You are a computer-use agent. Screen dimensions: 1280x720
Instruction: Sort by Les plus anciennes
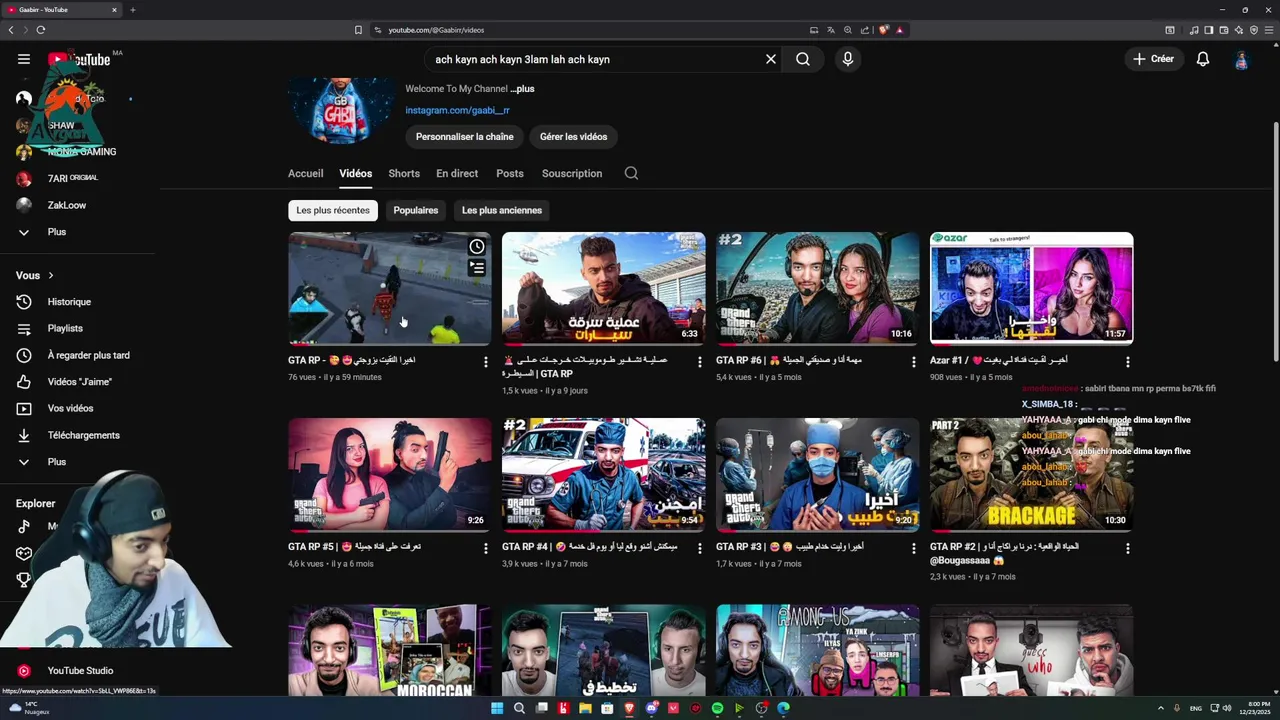(x=502, y=210)
